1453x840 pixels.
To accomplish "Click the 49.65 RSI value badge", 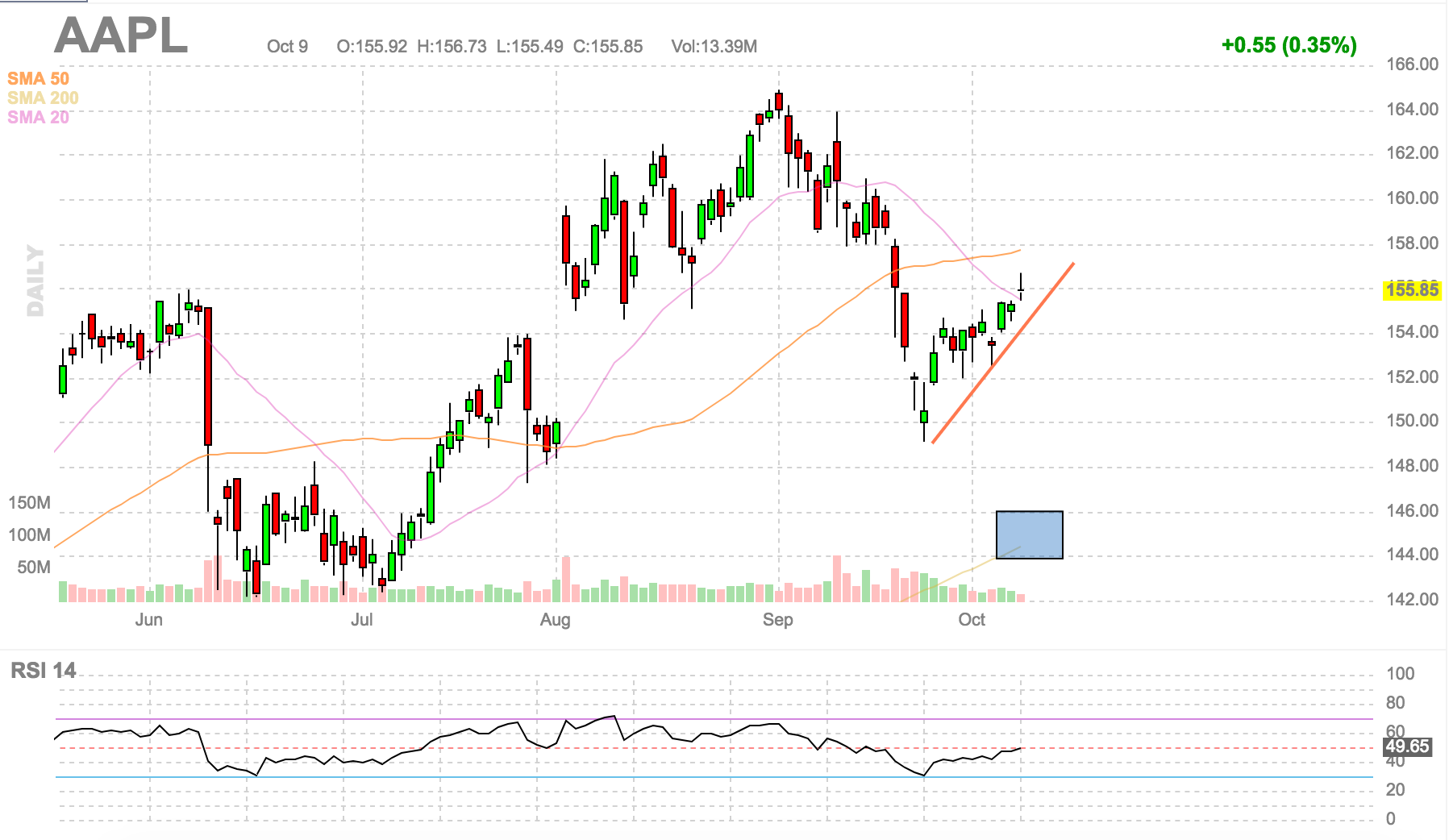I will tap(1407, 746).
